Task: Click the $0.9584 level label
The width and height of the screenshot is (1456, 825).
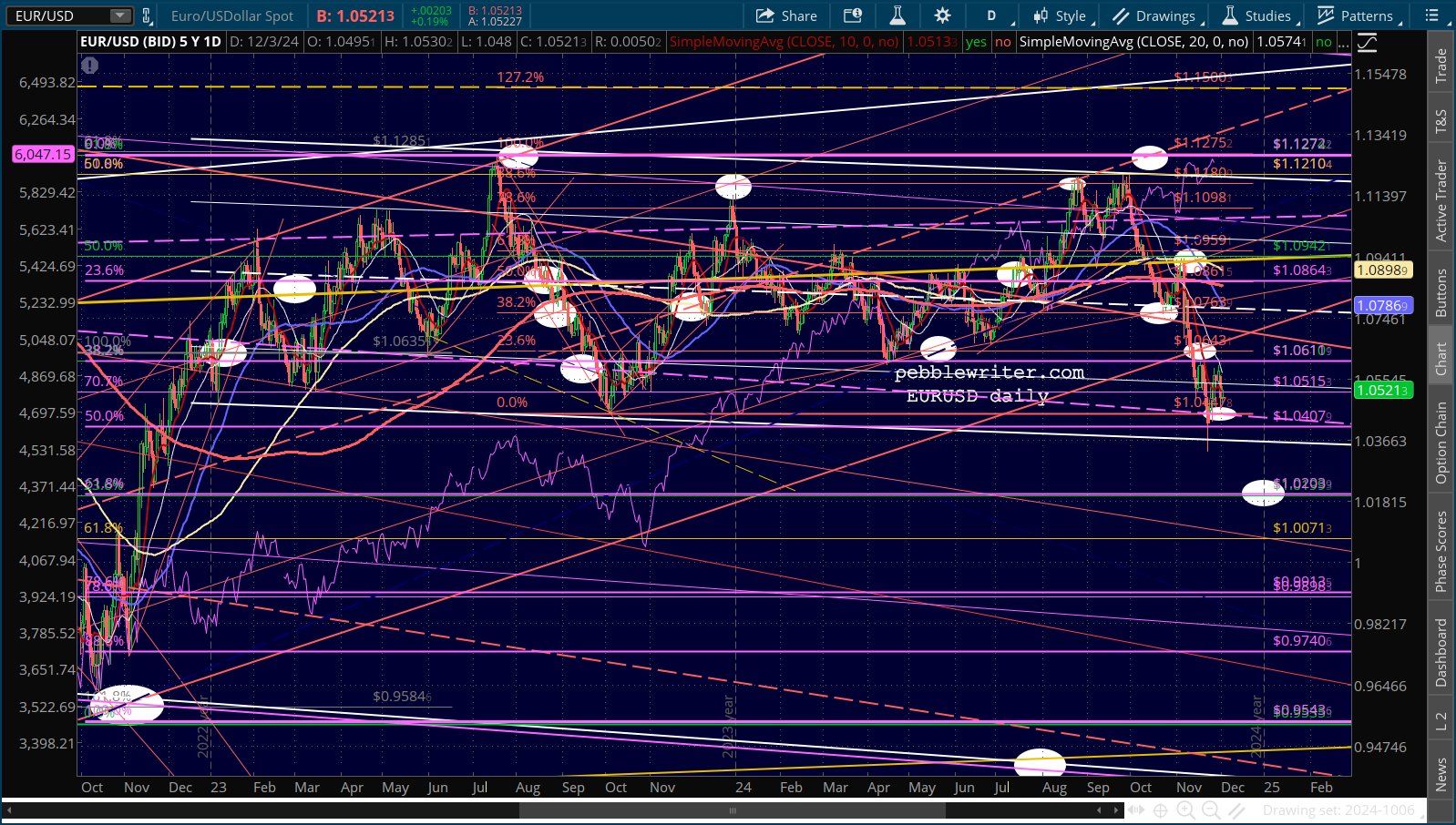Action: [x=401, y=697]
